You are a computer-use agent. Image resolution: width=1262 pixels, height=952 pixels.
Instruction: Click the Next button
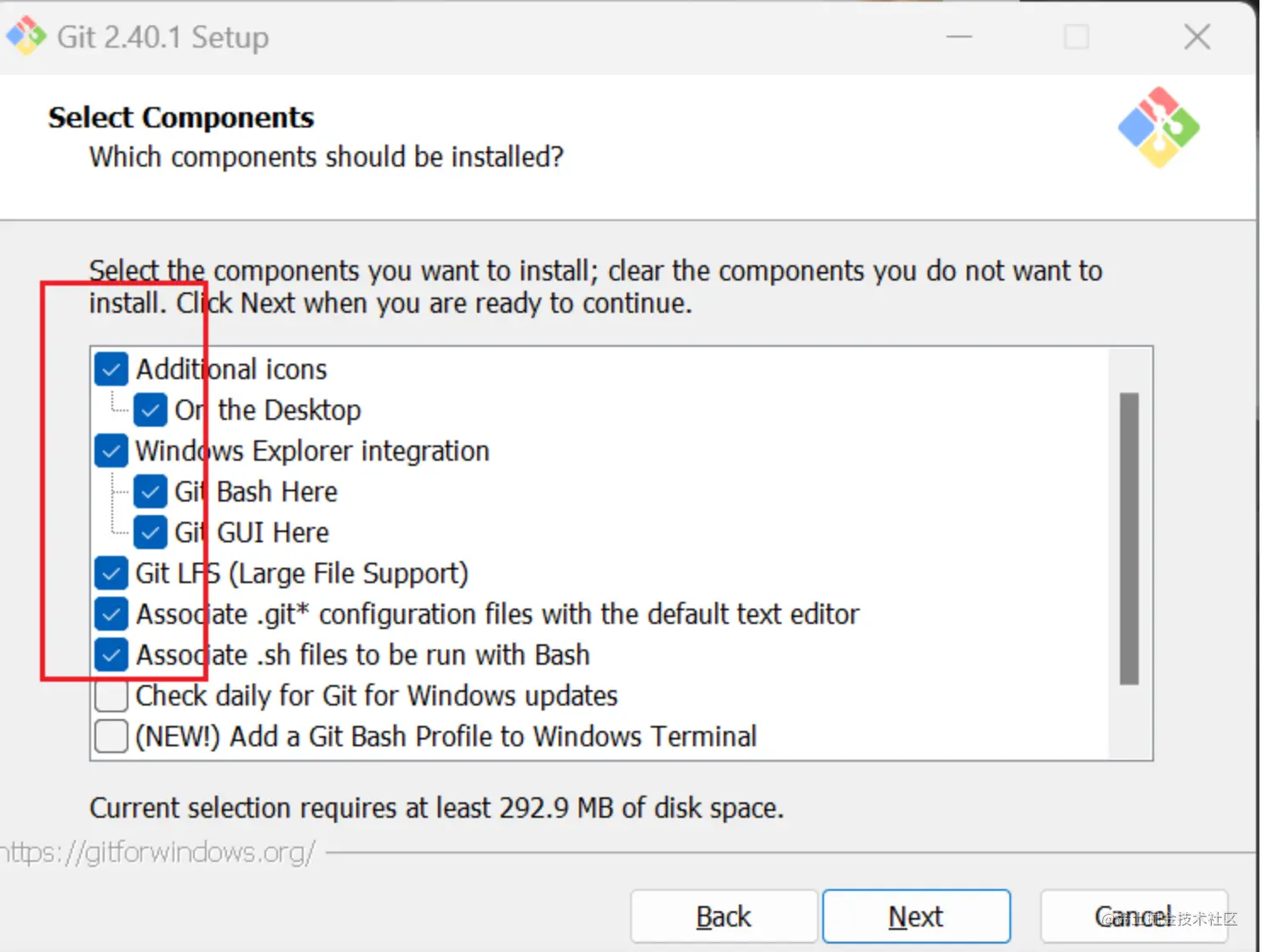click(916, 916)
